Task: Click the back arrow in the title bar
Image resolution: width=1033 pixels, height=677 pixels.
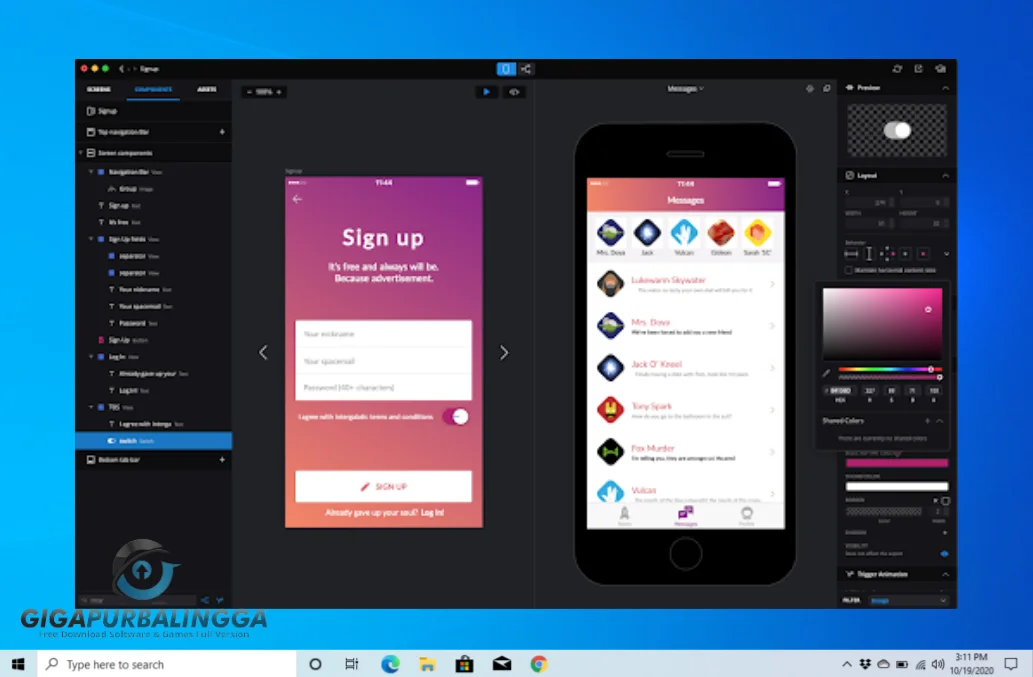Action: pos(120,69)
